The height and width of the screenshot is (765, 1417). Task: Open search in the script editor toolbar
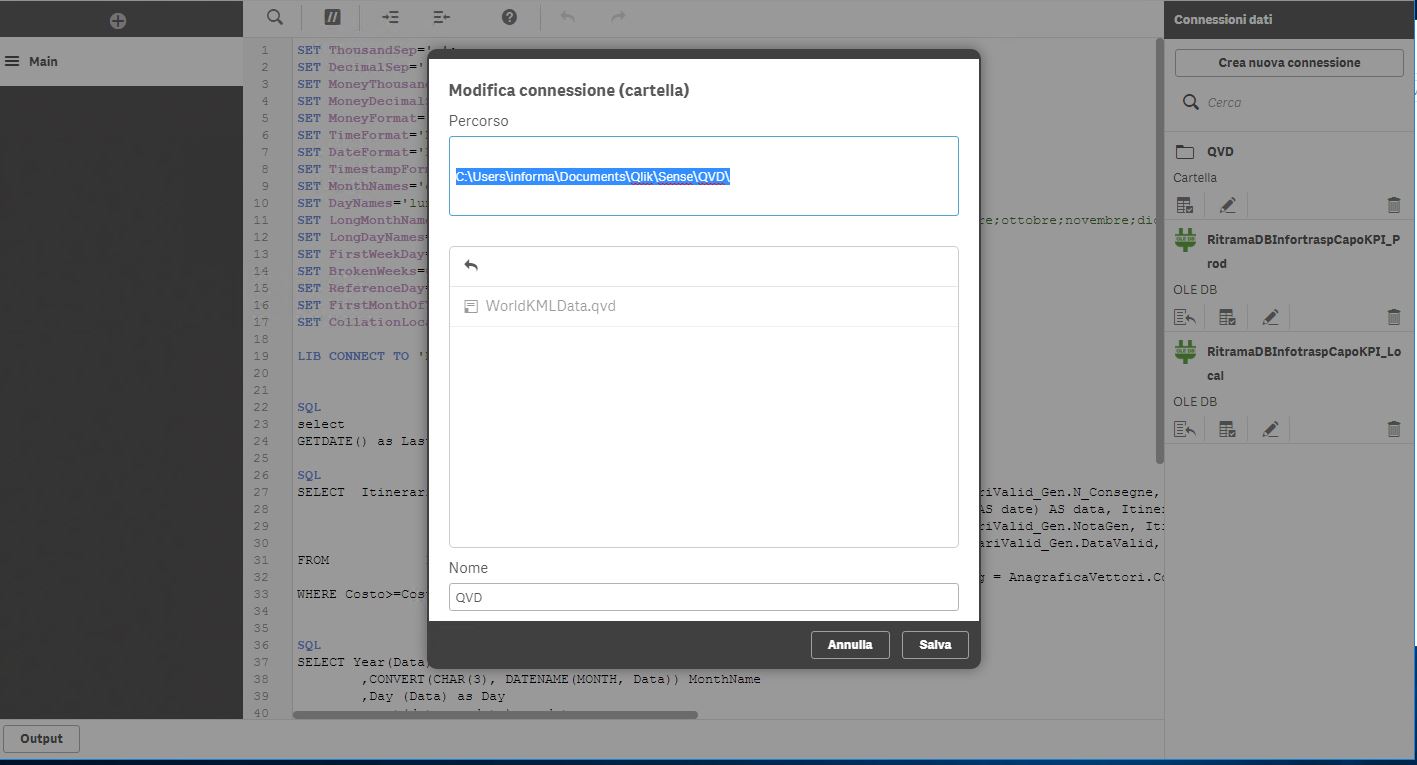(275, 17)
